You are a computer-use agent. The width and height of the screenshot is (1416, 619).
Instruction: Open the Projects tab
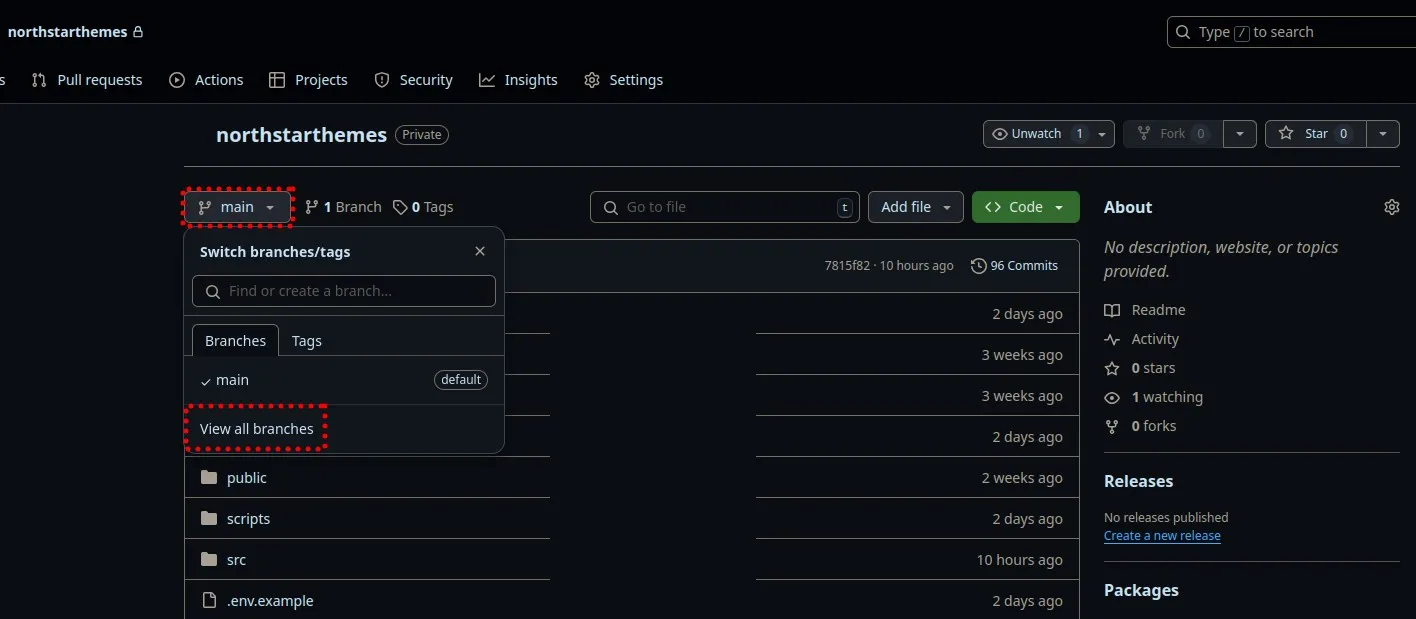pos(308,80)
